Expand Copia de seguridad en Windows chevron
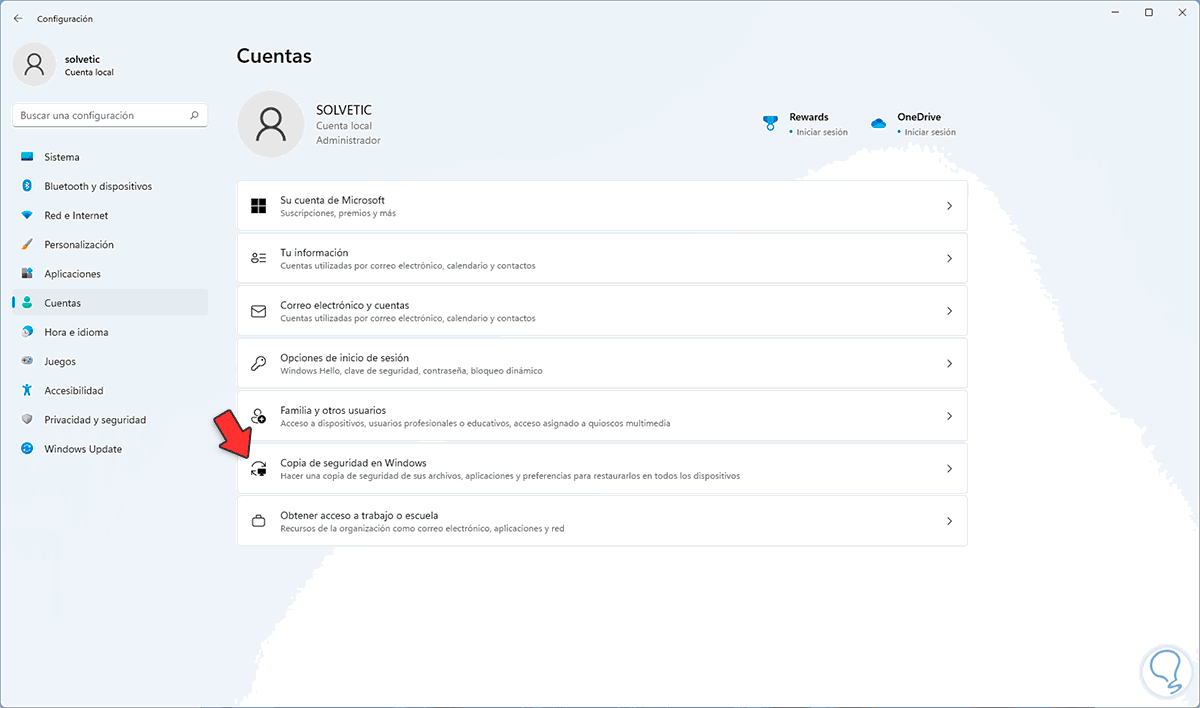Screen dimensions: 1200x708 point(949,468)
